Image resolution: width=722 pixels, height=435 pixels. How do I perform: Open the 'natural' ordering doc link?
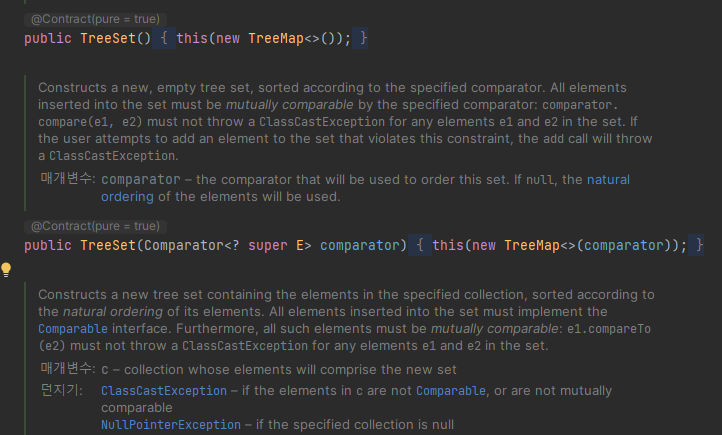pos(608,180)
